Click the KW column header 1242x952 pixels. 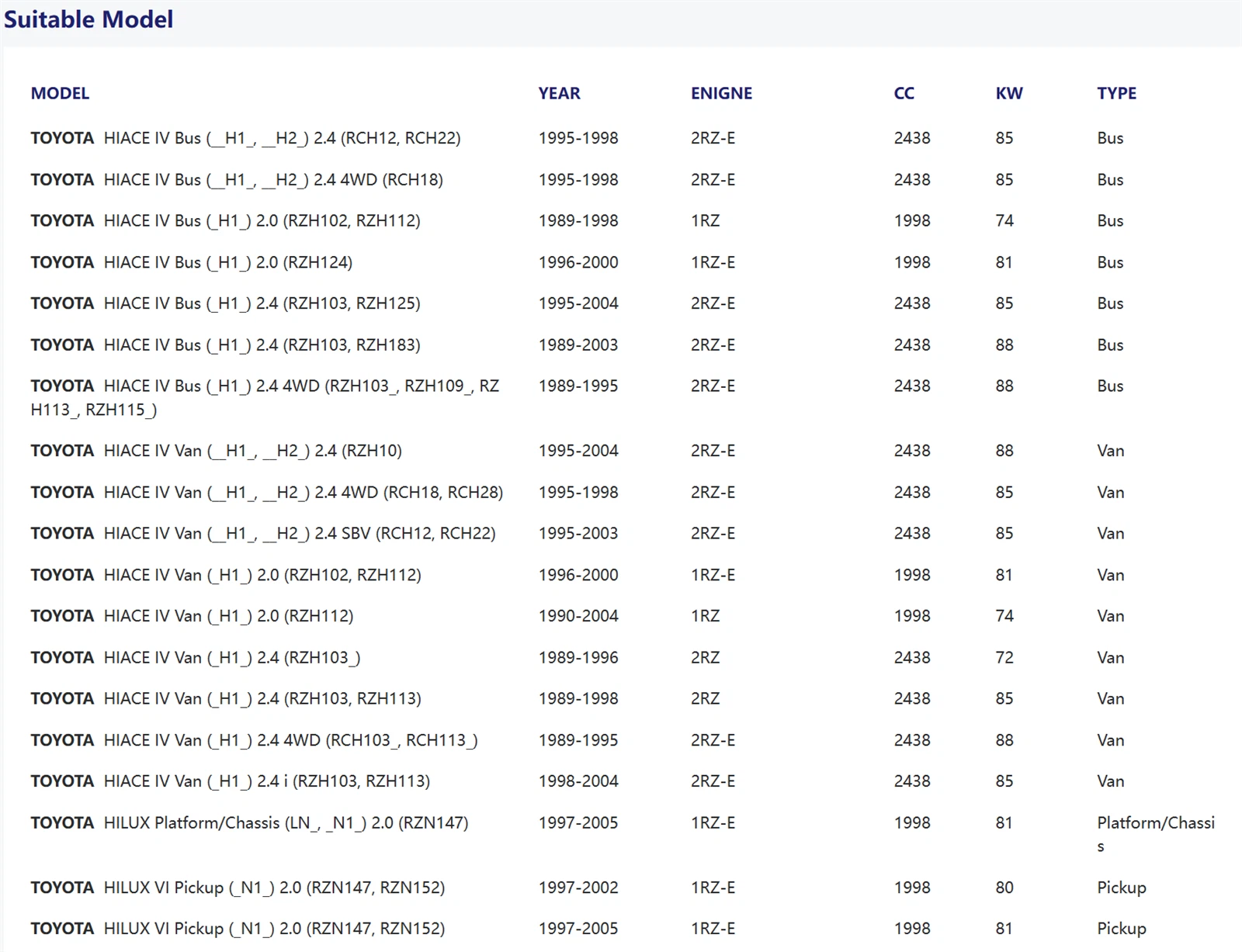coord(1008,93)
